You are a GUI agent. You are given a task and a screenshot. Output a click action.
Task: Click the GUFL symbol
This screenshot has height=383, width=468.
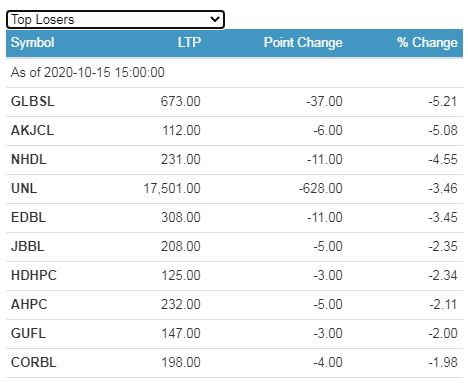28,333
